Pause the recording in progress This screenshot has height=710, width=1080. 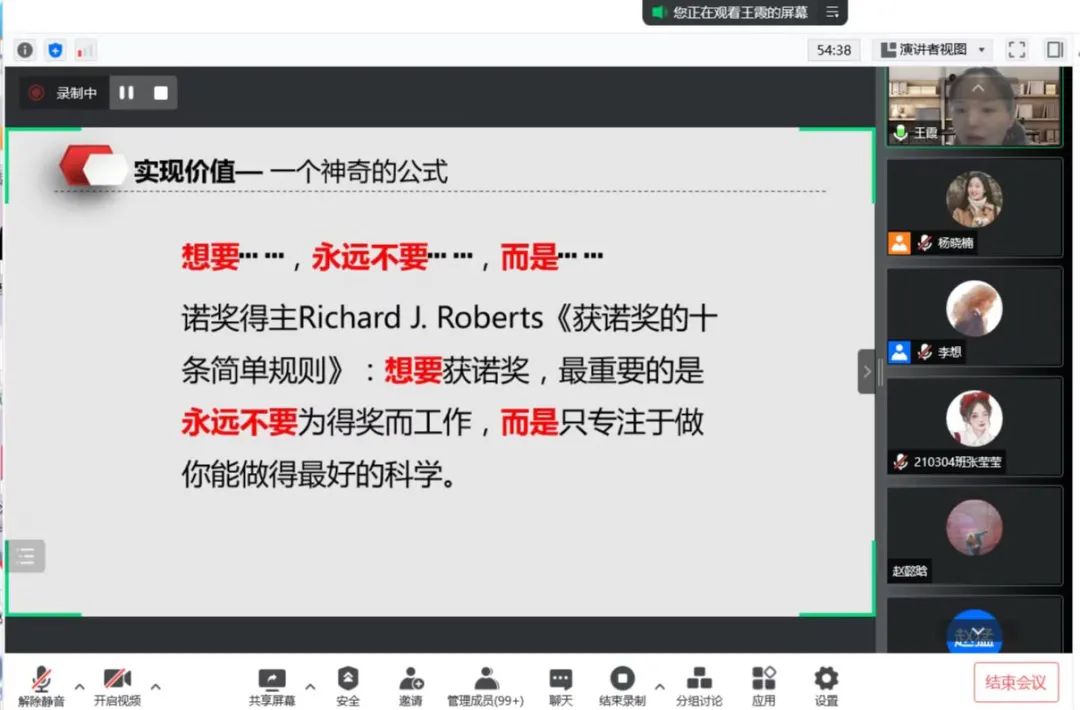pos(127,93)
